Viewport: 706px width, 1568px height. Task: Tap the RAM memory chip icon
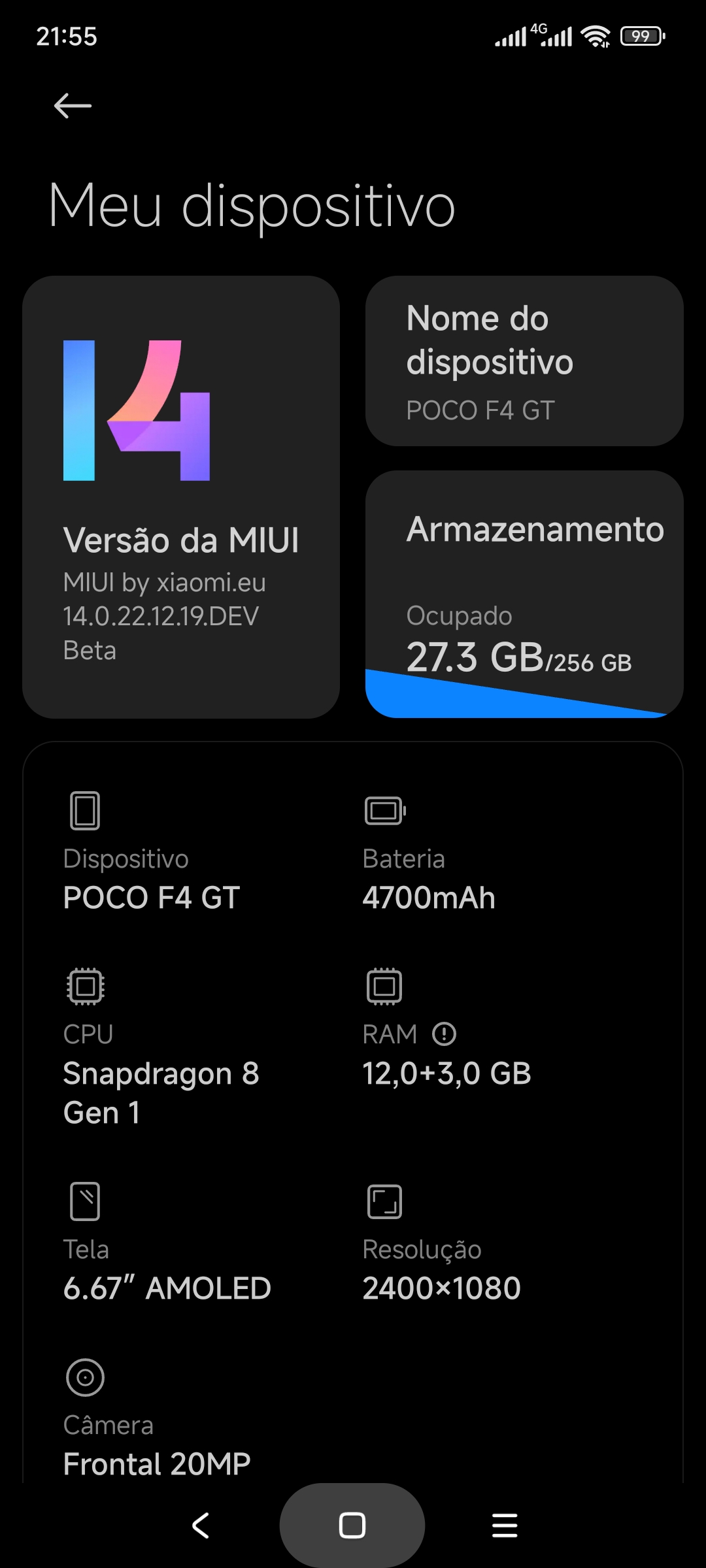(x=384, y=986)
